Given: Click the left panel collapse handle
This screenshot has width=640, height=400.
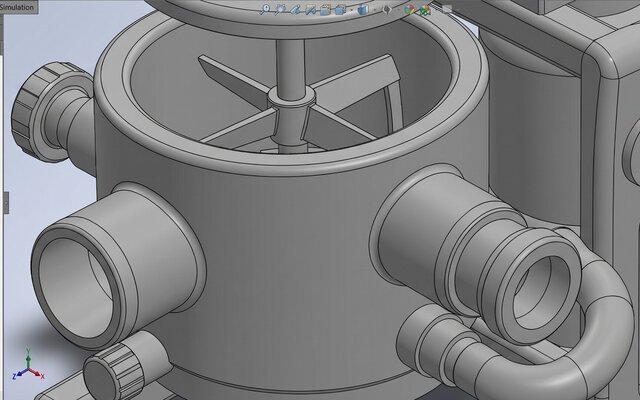Looking at the screenshot, I should click(6, 202).
